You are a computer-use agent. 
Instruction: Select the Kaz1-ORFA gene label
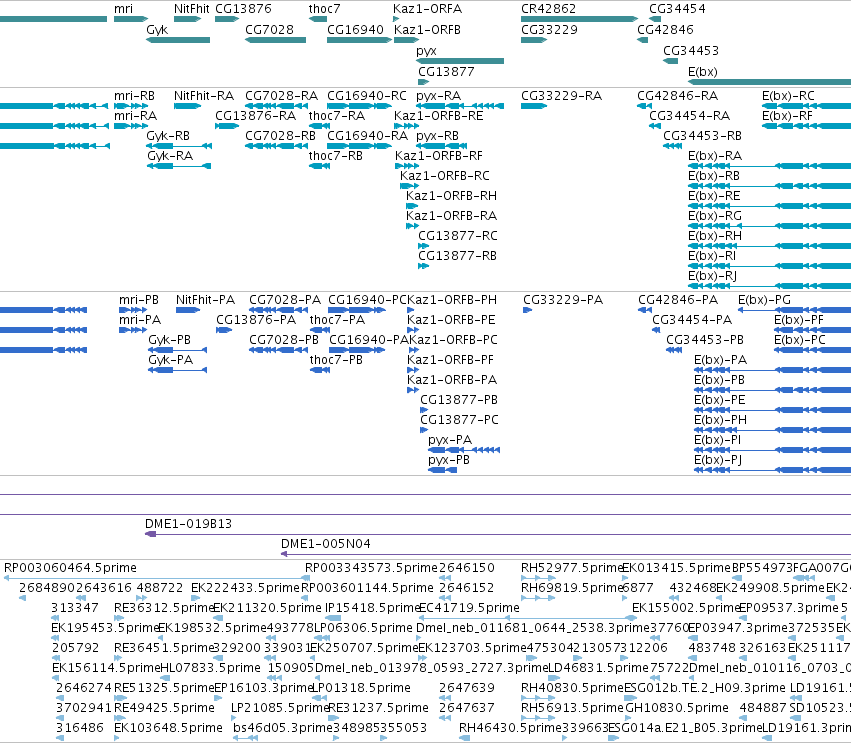428,9
